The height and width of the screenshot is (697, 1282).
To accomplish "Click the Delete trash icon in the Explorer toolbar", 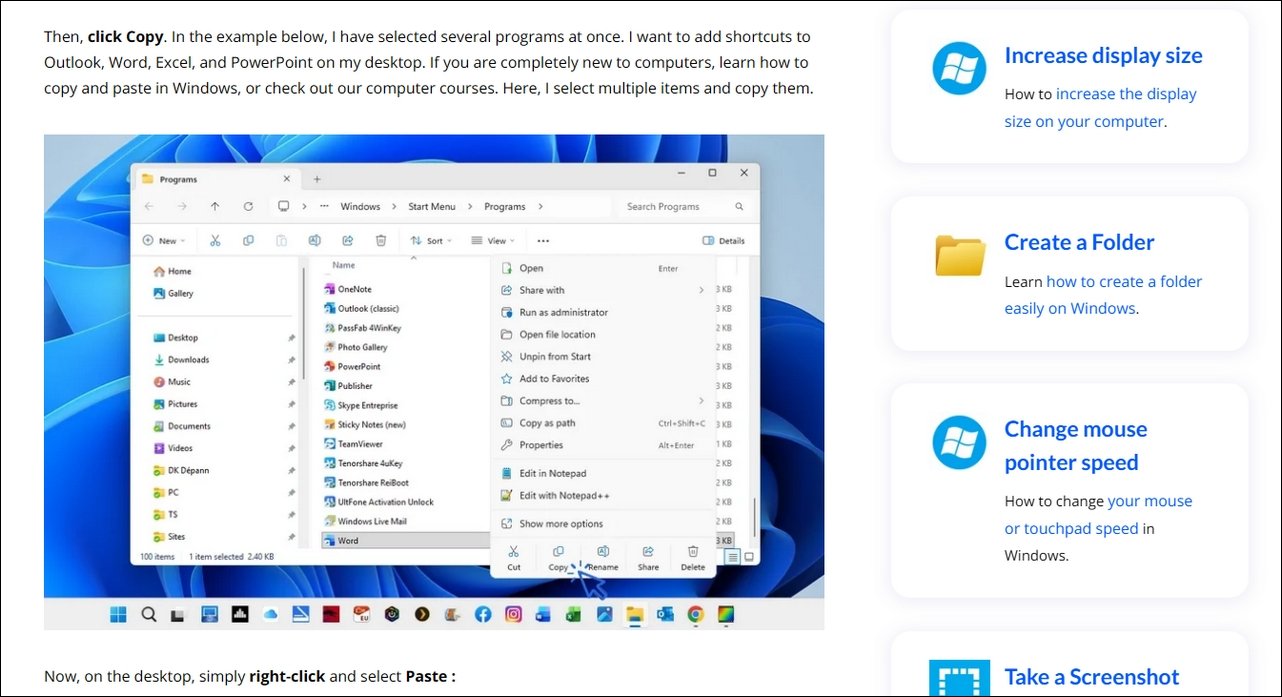I will coord(381,240).
